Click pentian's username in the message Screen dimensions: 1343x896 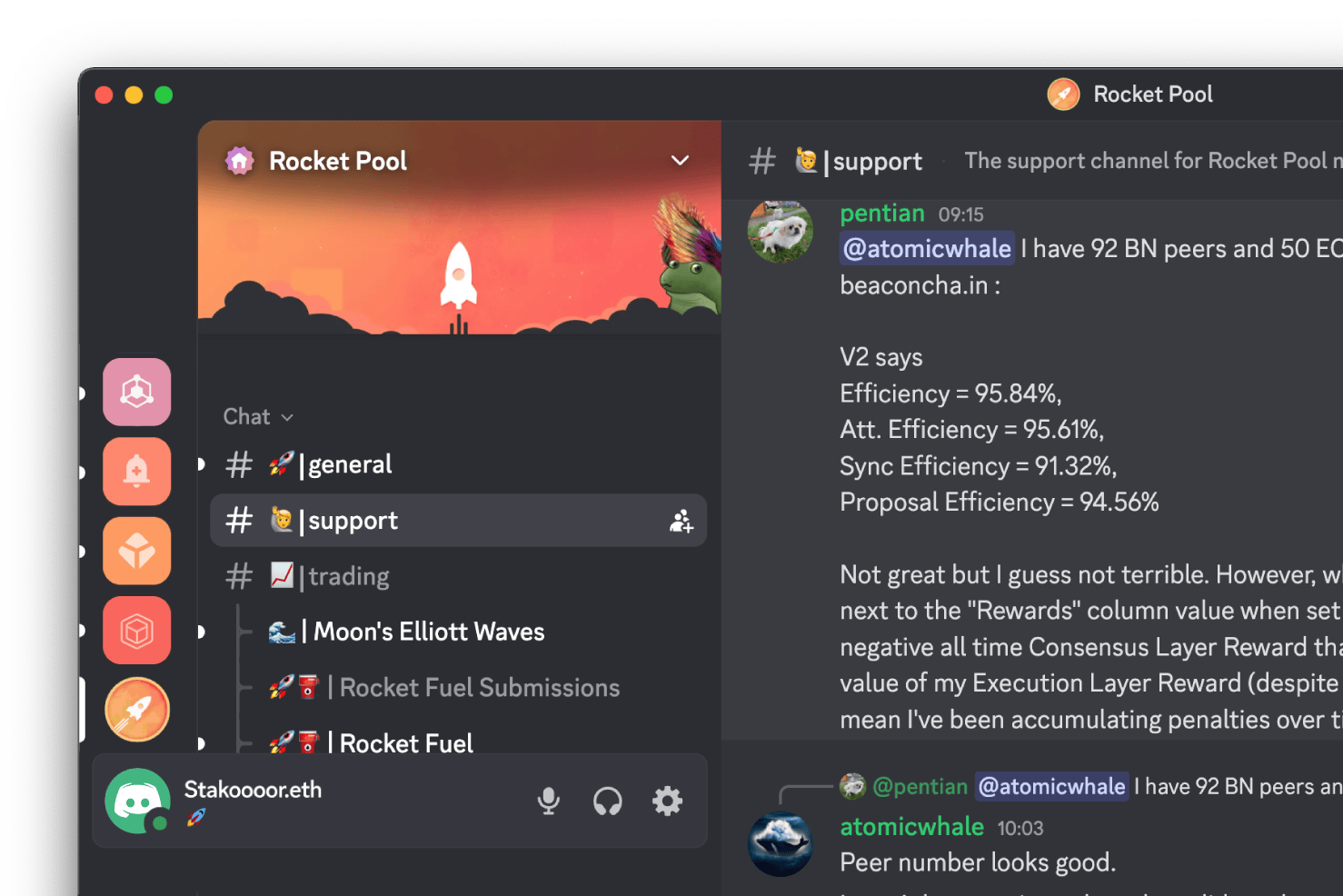881,214
